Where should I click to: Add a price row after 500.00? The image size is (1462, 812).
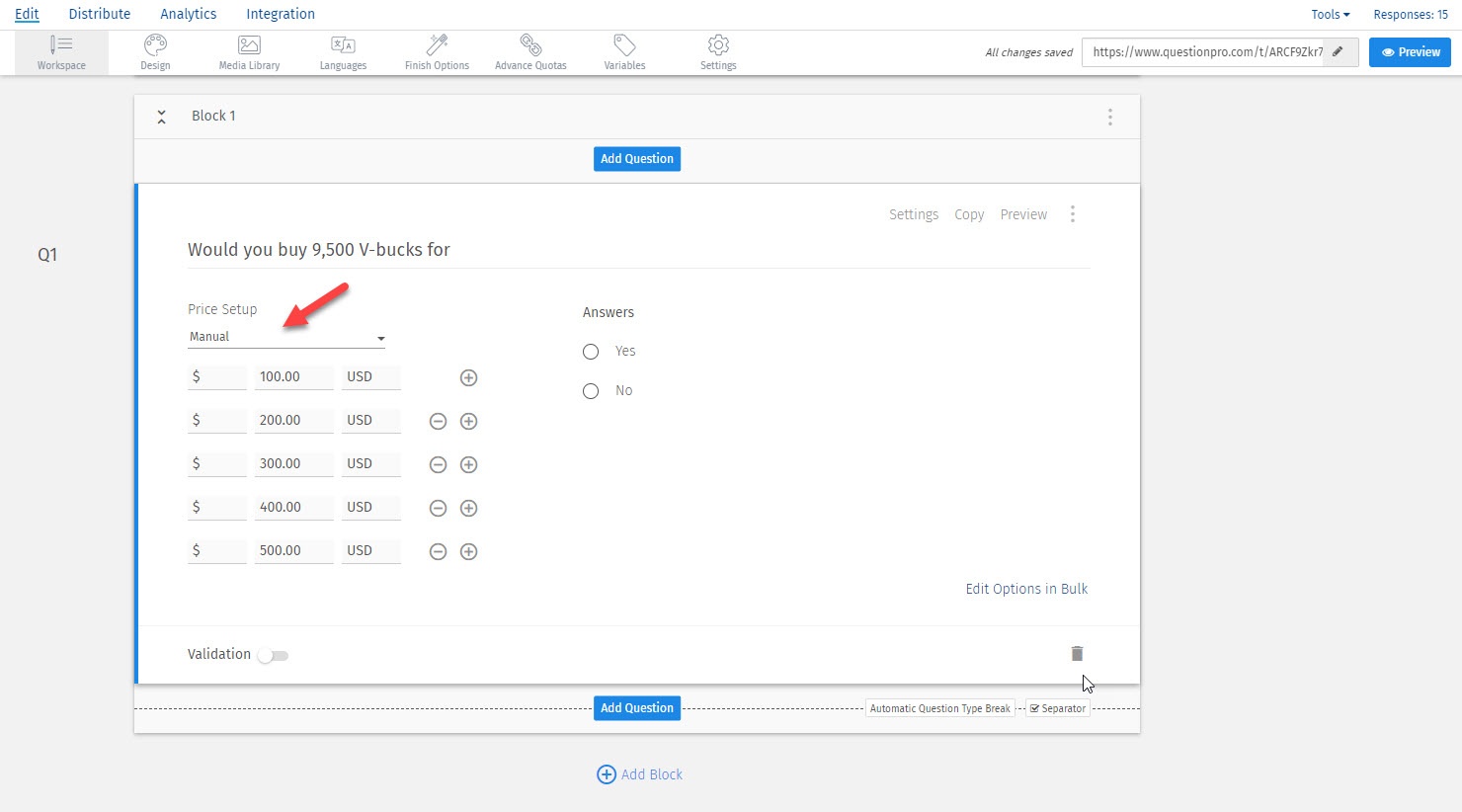[469, 551]
